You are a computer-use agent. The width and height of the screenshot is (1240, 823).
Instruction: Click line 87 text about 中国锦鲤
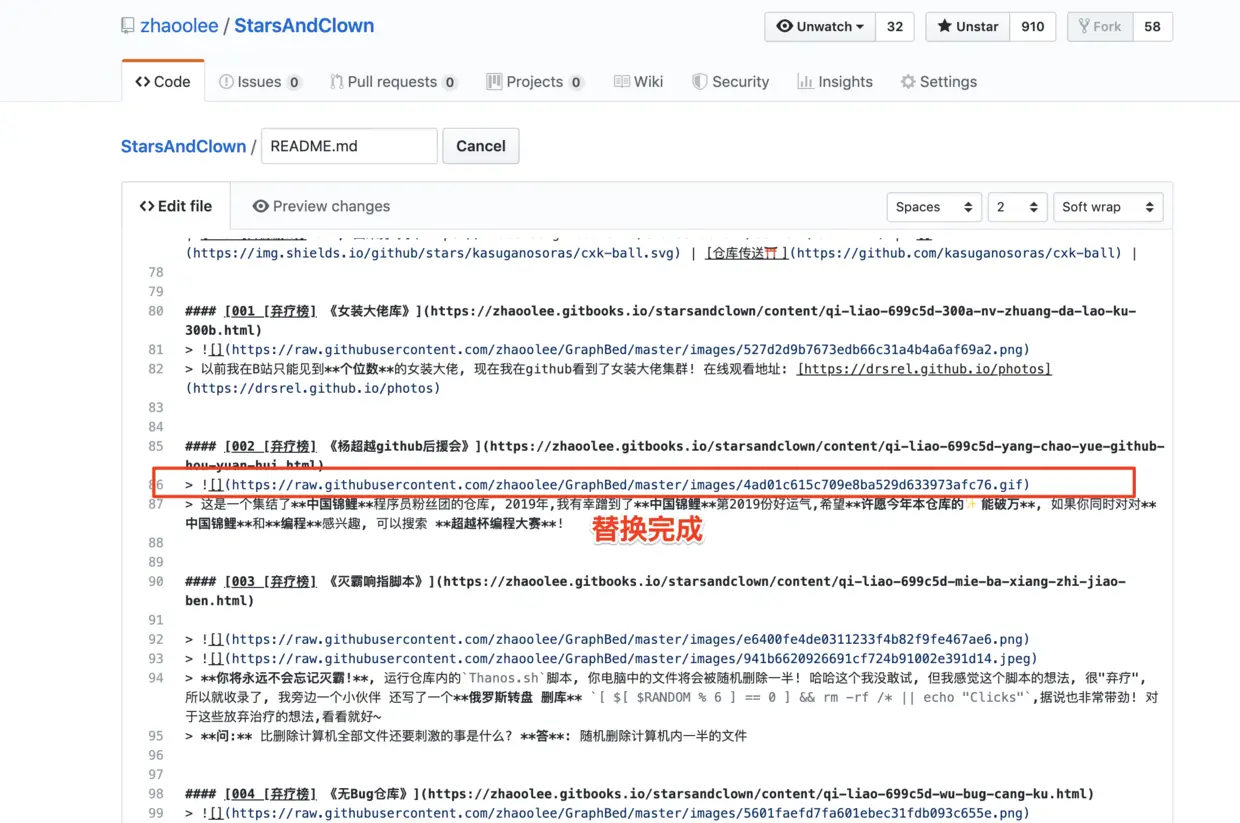(670, 514)
